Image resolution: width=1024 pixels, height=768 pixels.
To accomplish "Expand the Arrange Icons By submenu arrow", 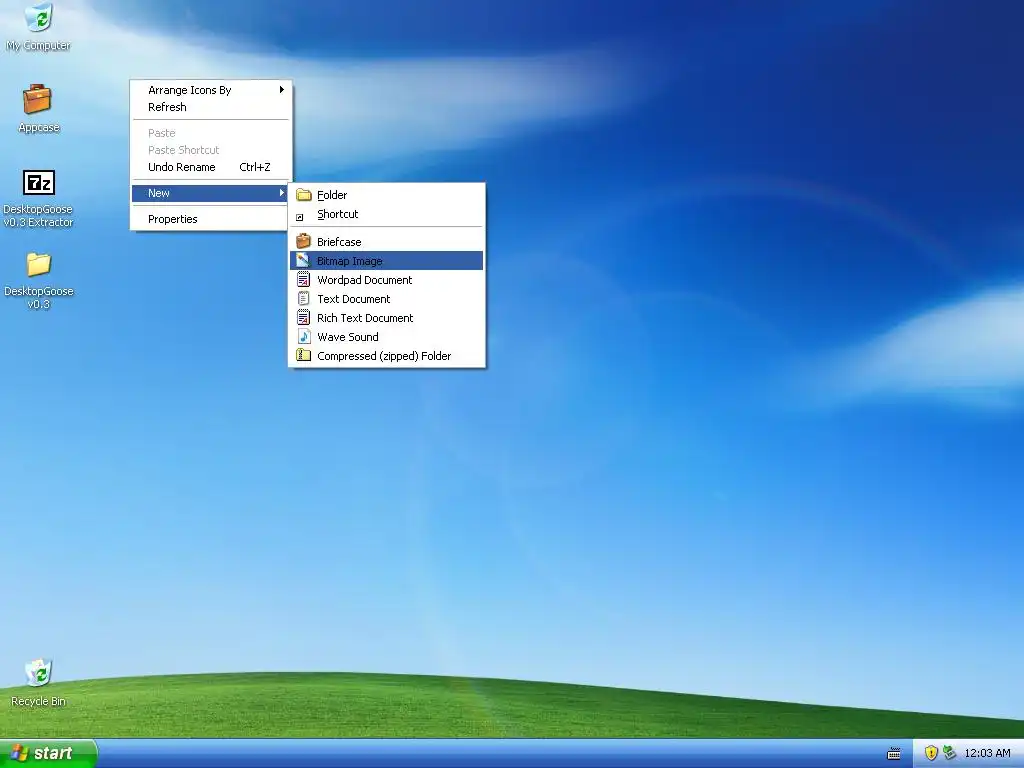I will [x=281, y=89].
